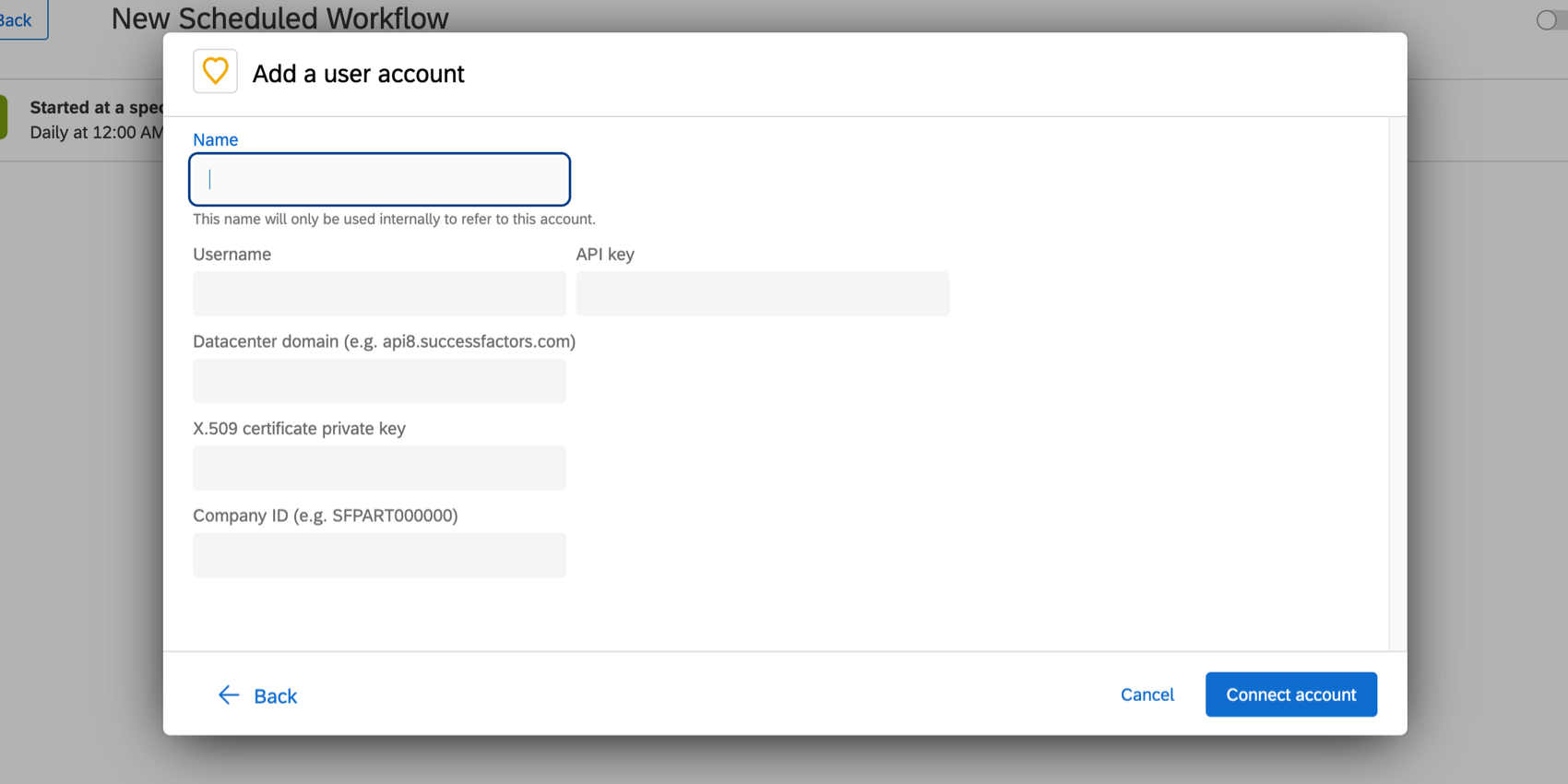The height and width of the screenshot is (784, 1568).
Task: Focus the Name text field
Action: click(379, 179)
